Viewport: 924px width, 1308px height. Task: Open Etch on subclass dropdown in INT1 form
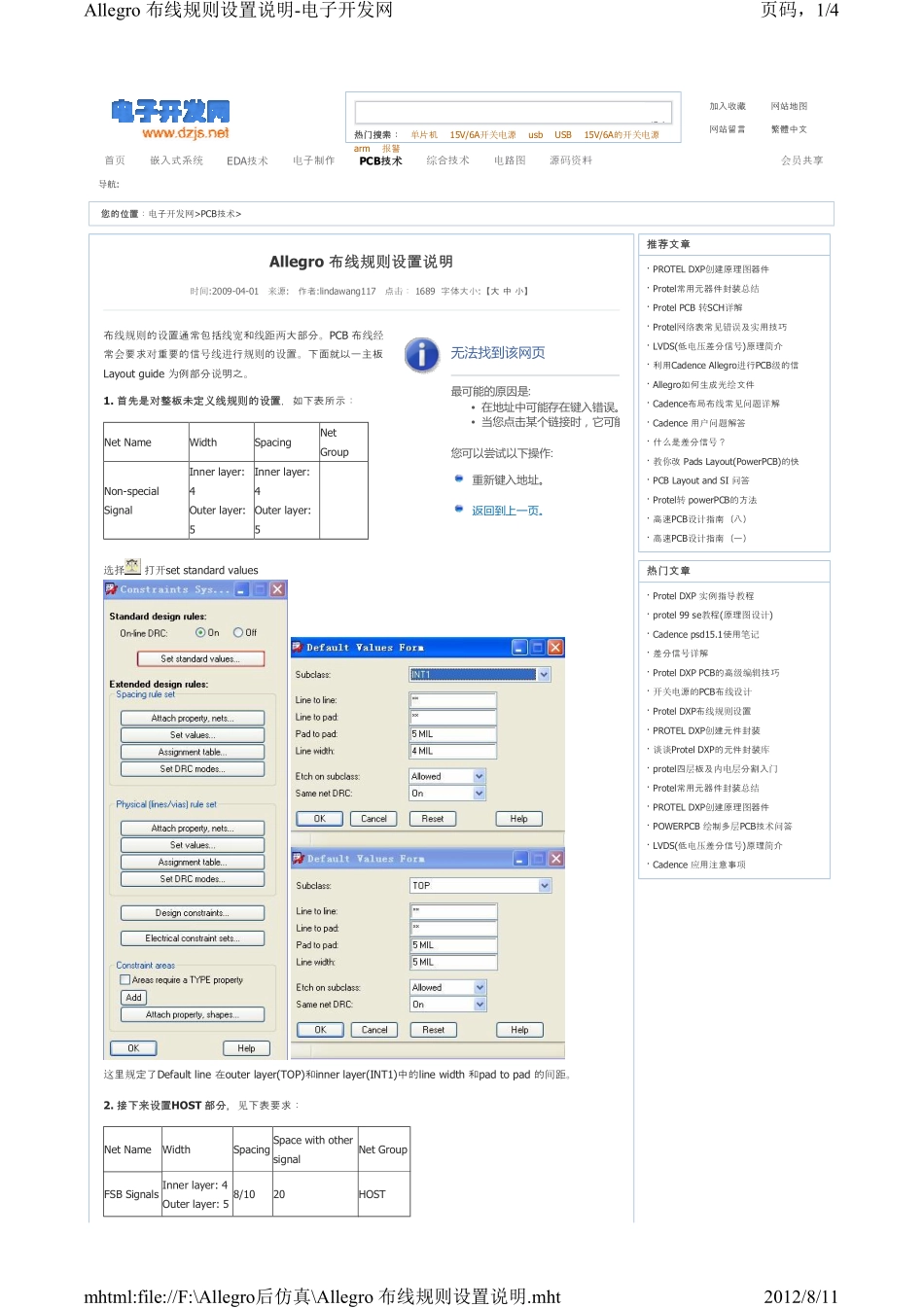point(480,776)
